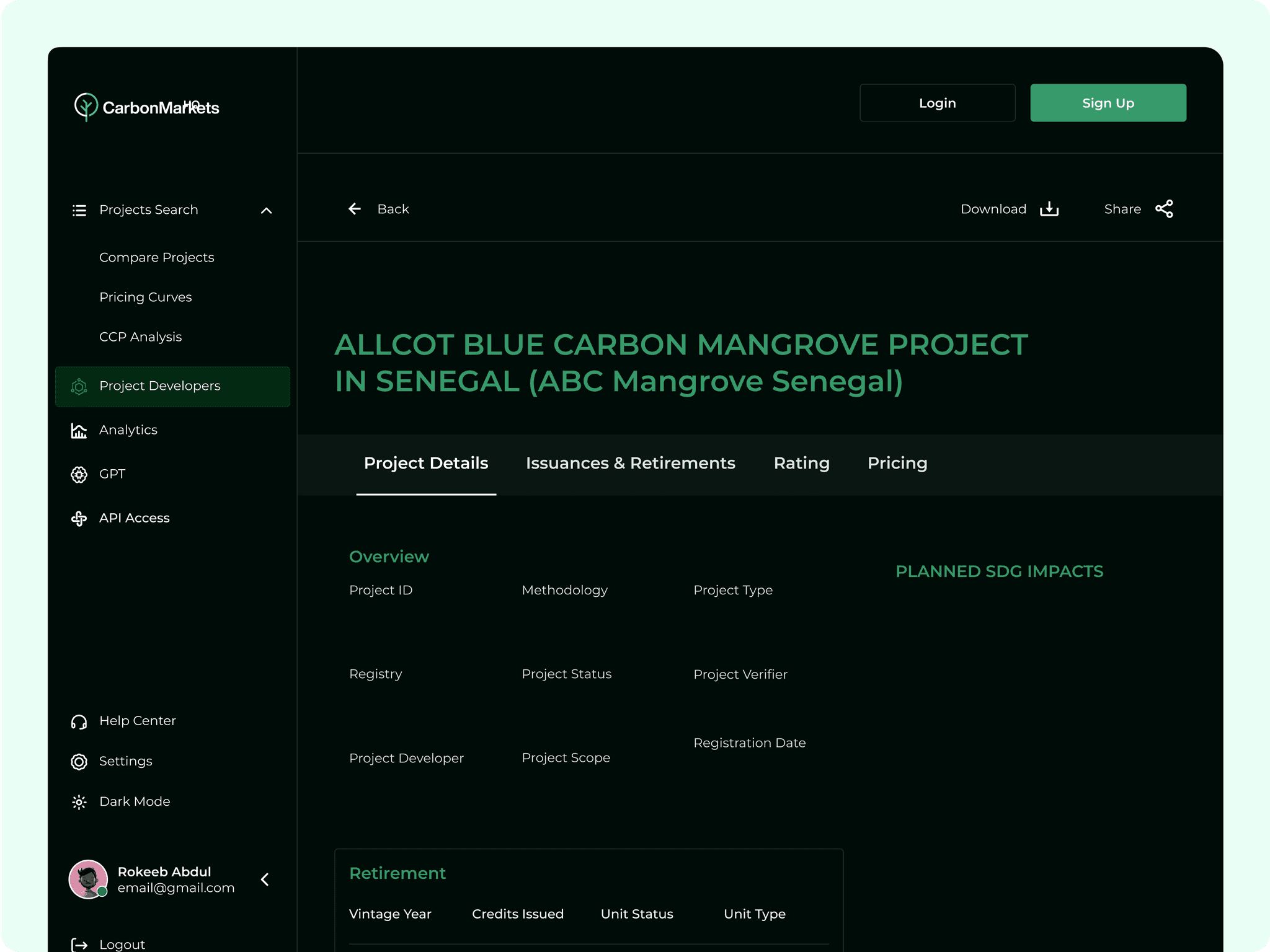
Task: Open Compare Projects submenu item
Action: 156,257
